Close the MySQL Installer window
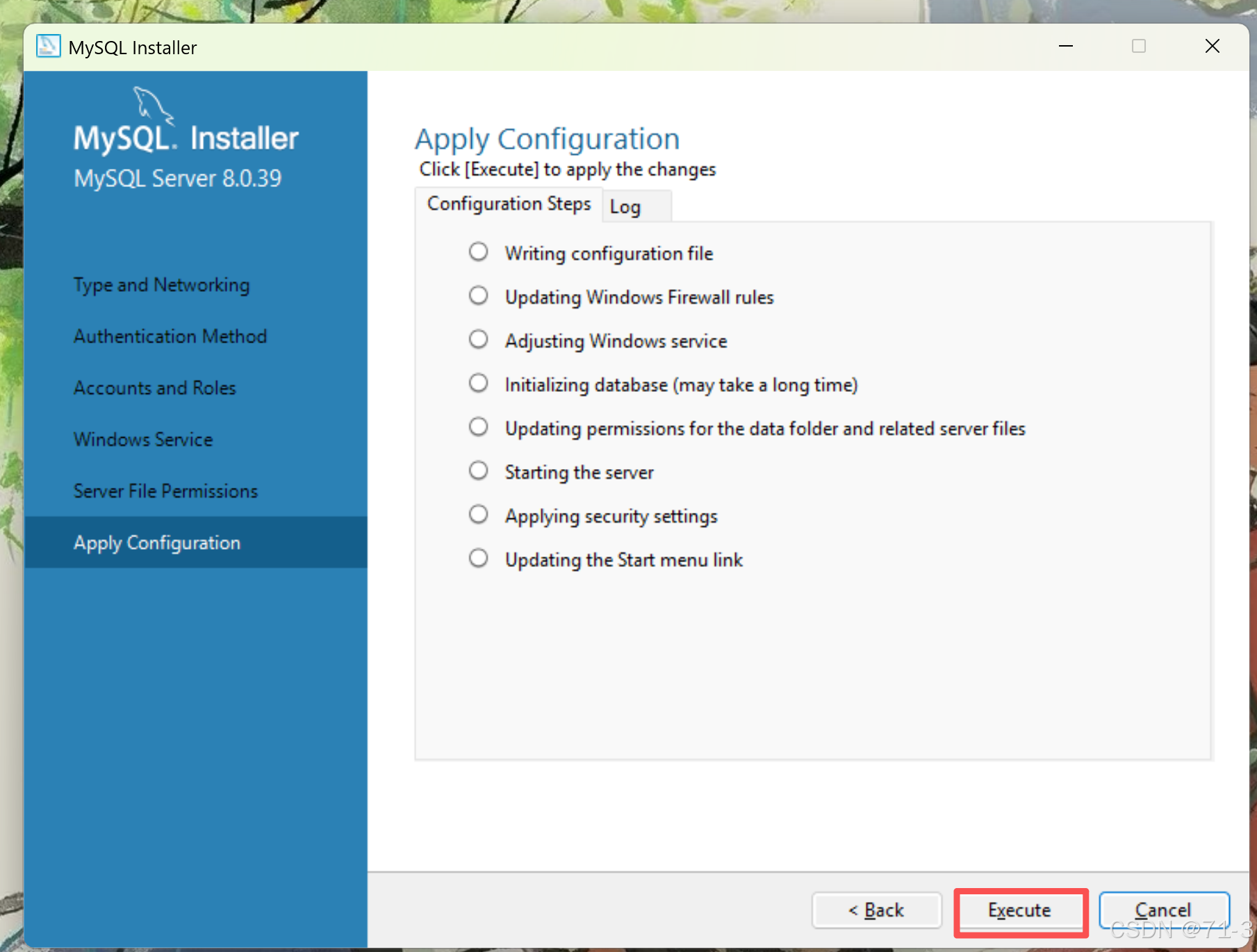Viewport: 1257px width, 952px height. (1213, 47)
